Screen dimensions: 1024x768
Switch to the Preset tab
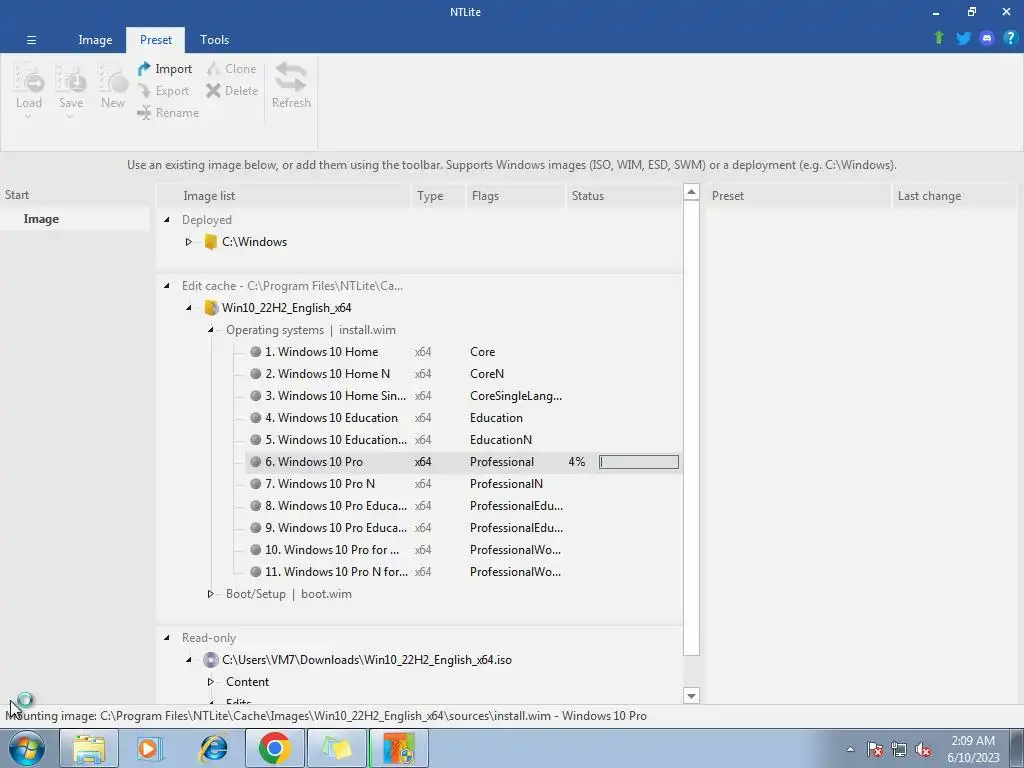point(155,40)
